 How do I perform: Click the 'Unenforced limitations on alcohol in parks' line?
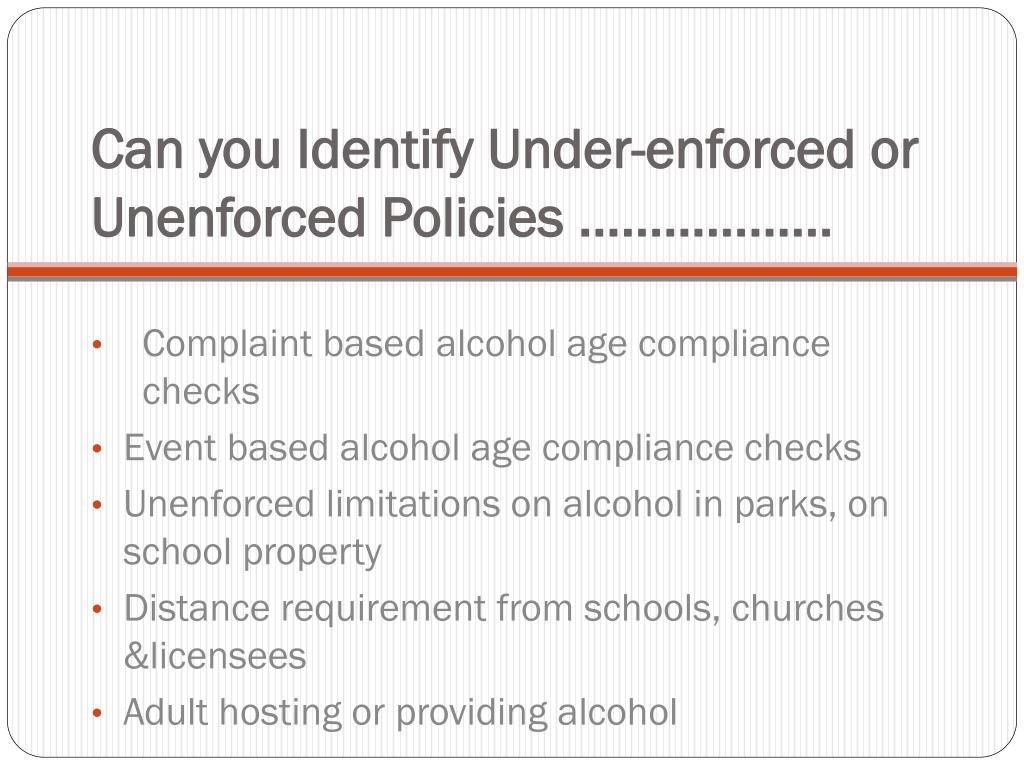[506, 505]
